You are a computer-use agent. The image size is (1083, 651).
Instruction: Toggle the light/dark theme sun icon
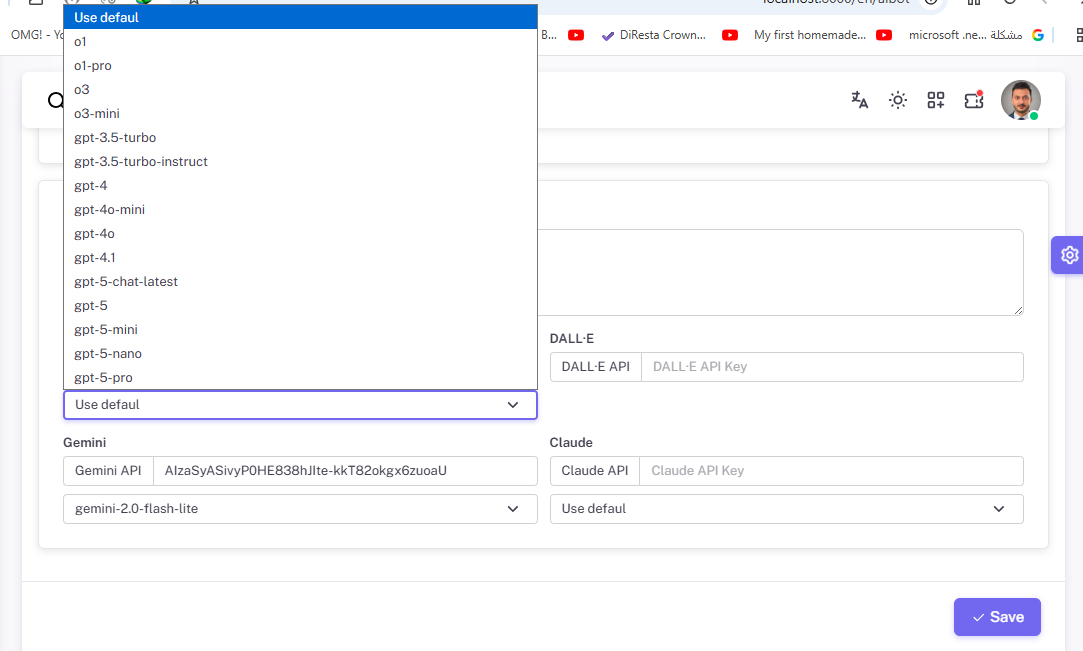pyautogui.click(x=898, y=100)
